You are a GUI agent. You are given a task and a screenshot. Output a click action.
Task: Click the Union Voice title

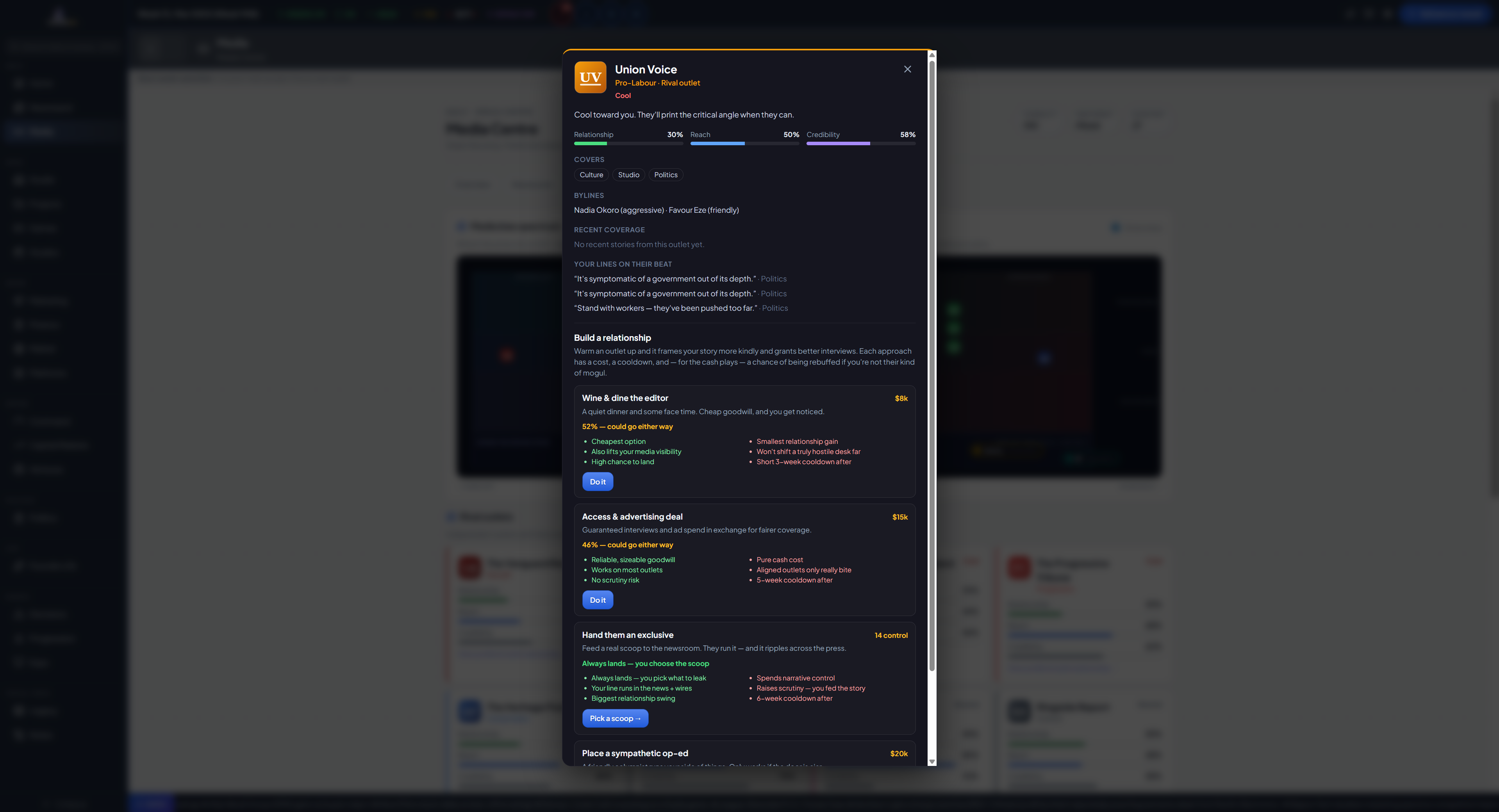click(x=646, y=69)
